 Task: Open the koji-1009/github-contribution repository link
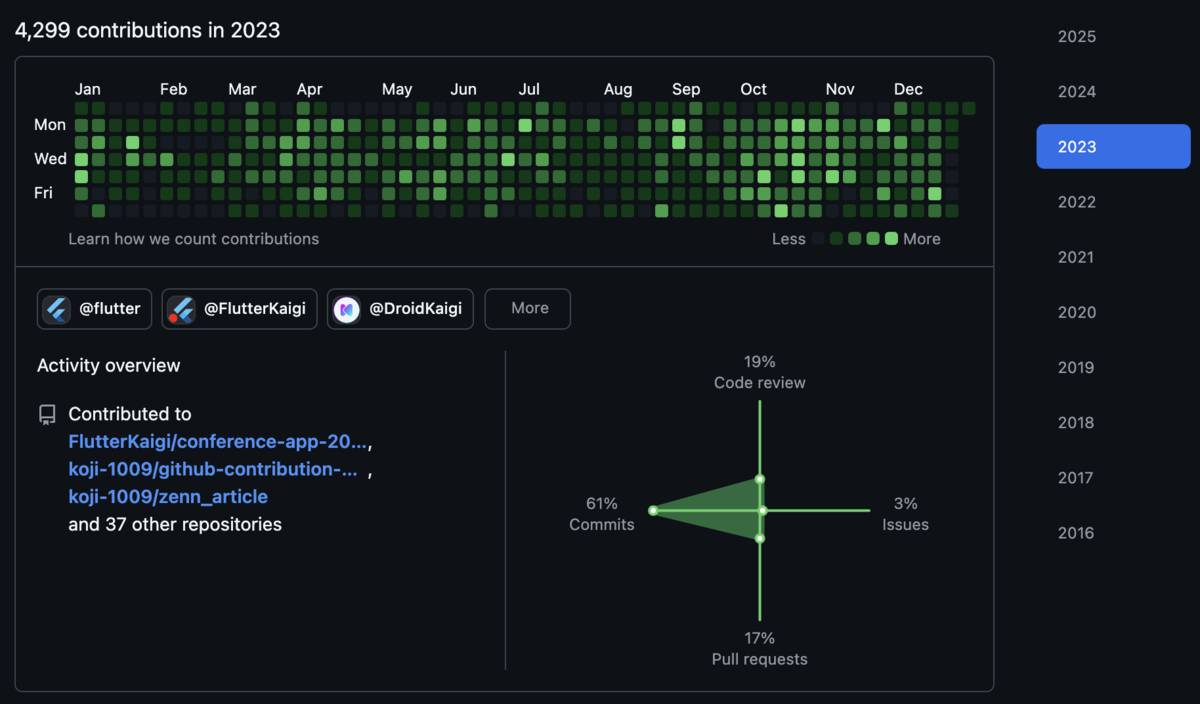[x=213, y=469]
